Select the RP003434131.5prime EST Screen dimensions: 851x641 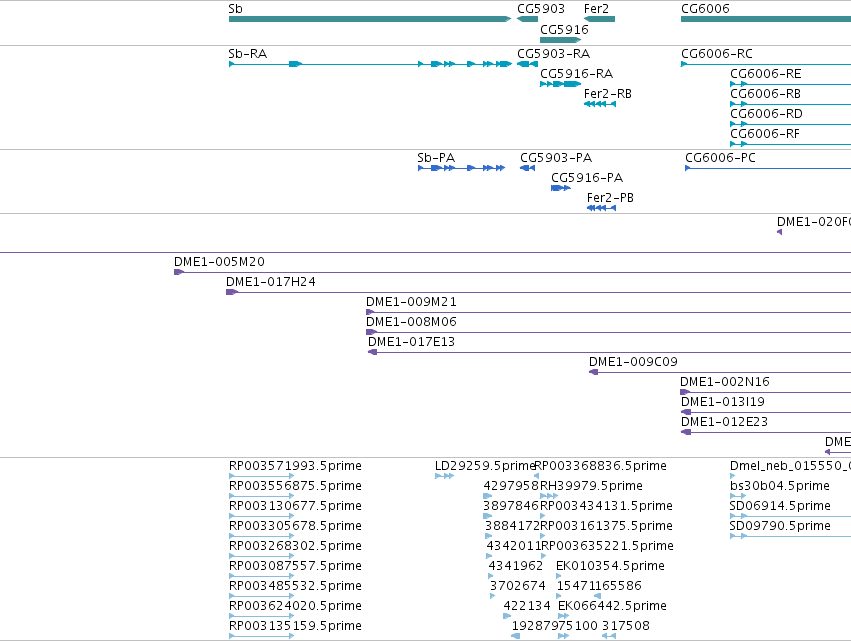pos(542,516)
